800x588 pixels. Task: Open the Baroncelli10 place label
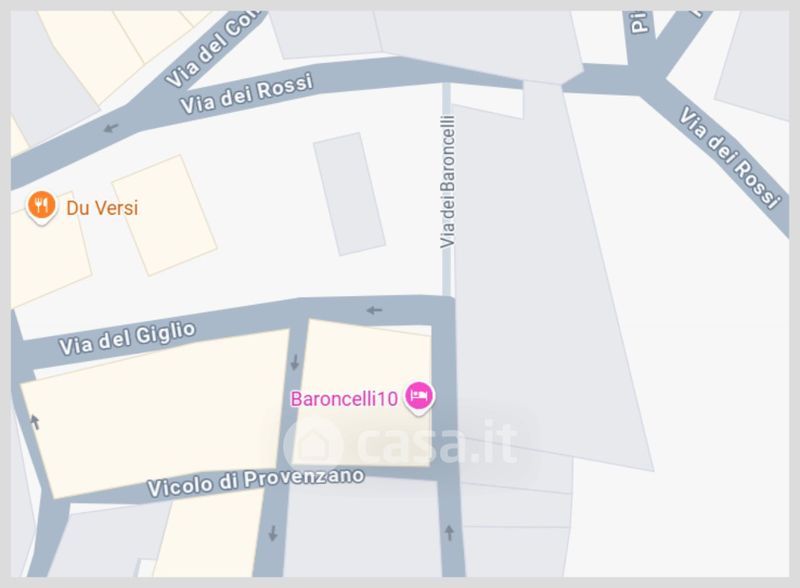click(344, 399)
